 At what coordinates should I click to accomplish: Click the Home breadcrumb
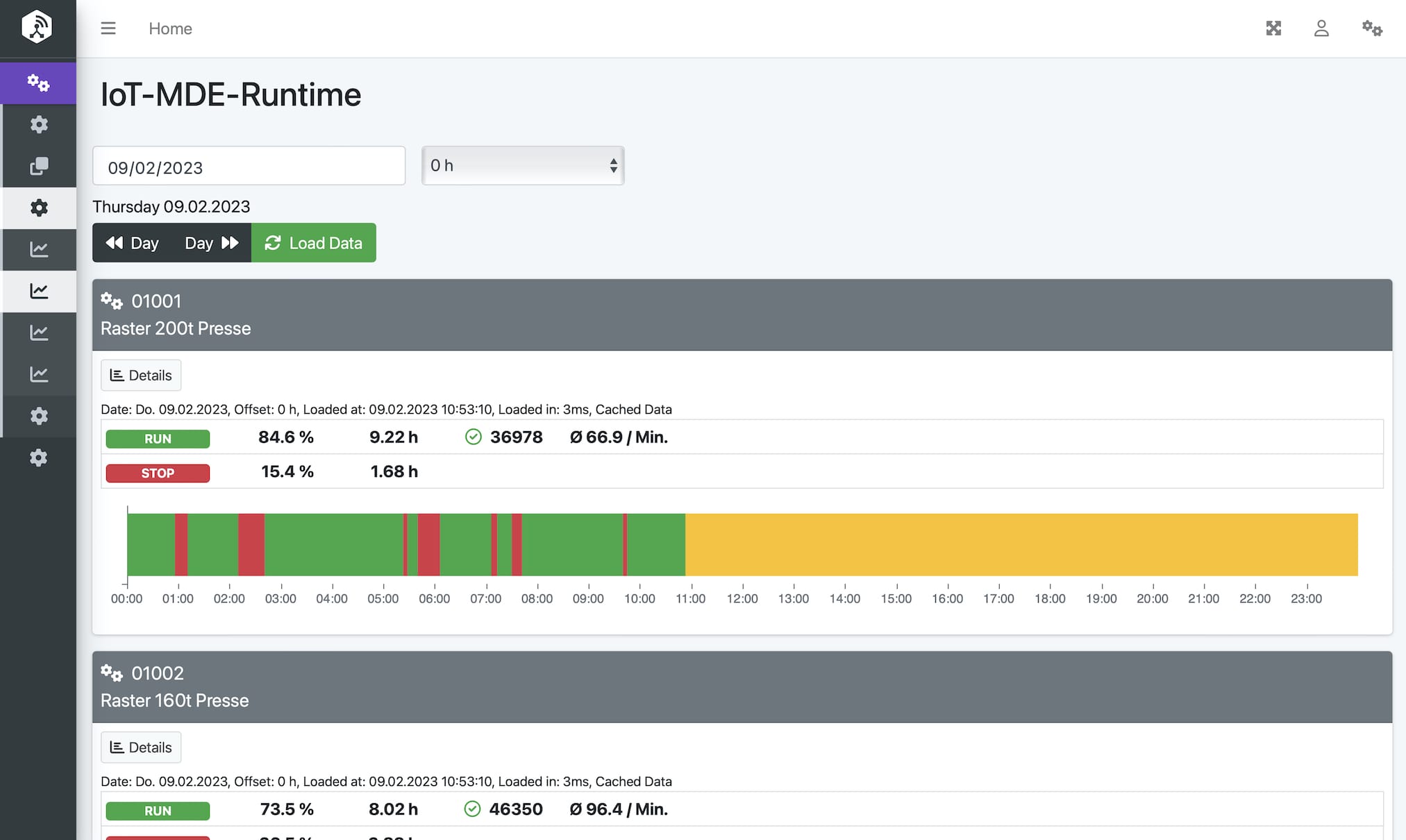click(x=170, y=28)
